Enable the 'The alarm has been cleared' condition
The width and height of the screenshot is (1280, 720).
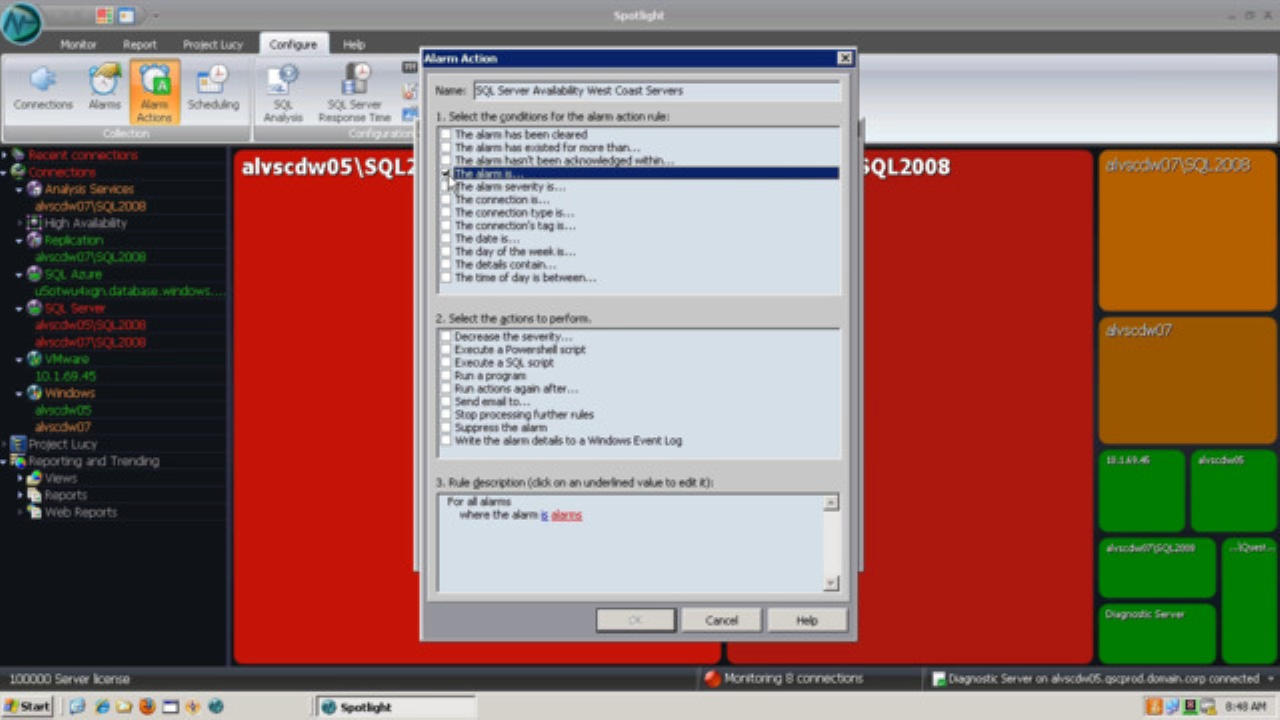pos(445,134)
